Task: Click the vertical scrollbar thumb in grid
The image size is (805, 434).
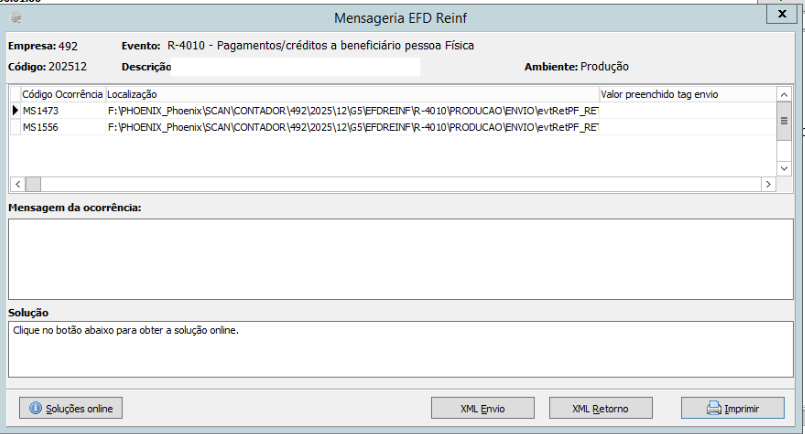Action: pos(784,121)
